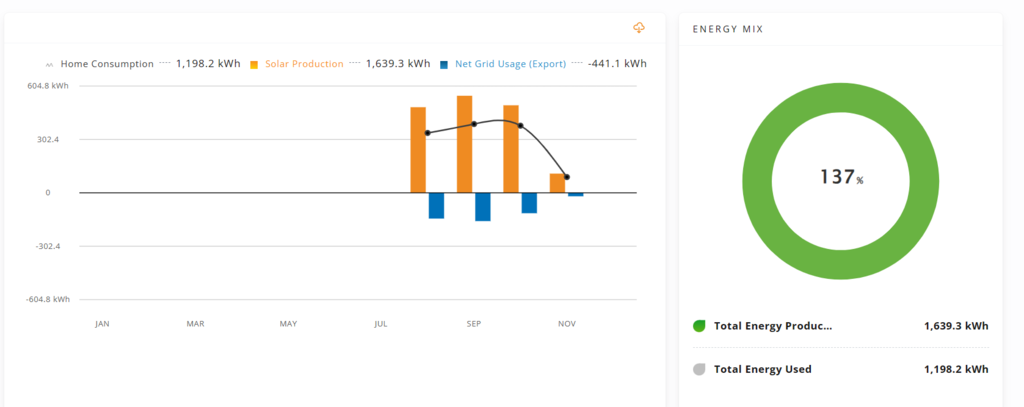Click the November home consumption data point

567,177
